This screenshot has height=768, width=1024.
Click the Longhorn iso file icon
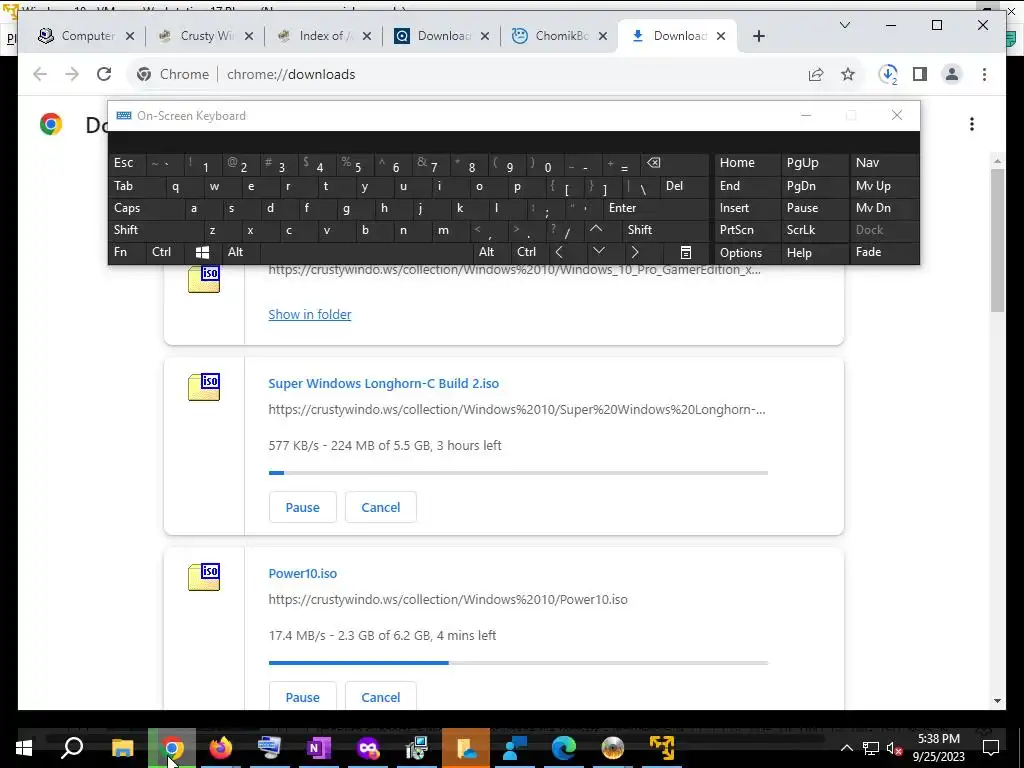pyautogui.click(x=204, y=387)
